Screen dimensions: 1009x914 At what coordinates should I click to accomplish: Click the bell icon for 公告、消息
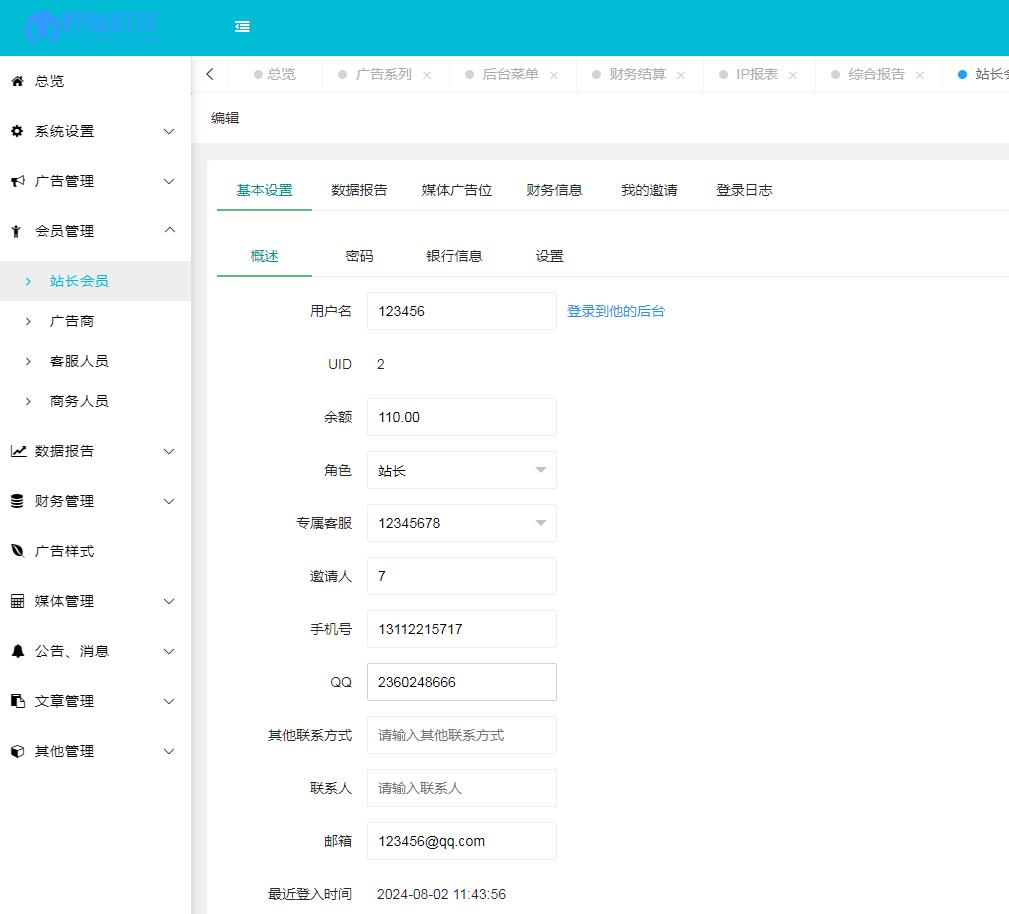(x=17, y=651)
